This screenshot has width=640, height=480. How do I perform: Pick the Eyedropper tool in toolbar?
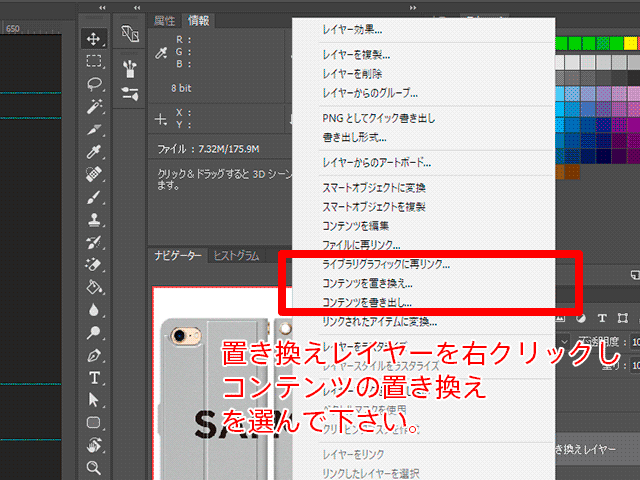[x=94, y=152]
